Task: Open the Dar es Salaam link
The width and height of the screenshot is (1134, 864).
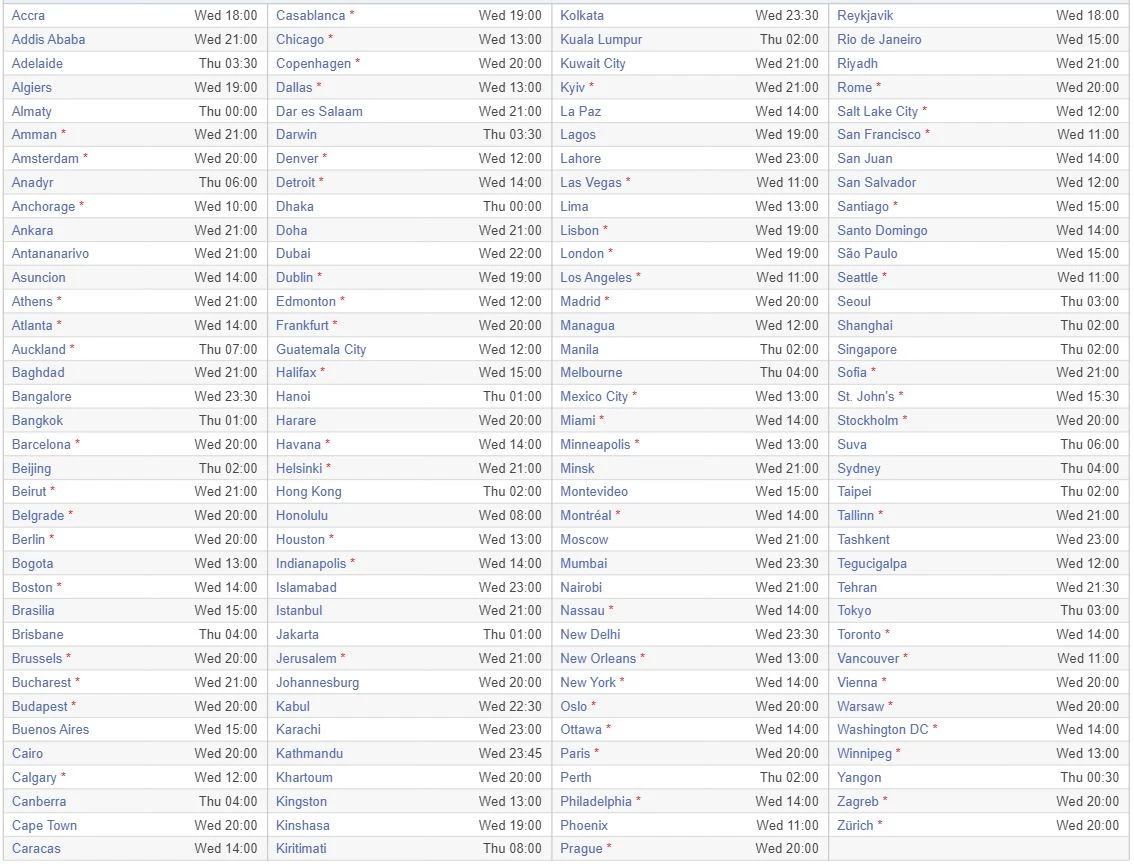Action: coord(319,111)
